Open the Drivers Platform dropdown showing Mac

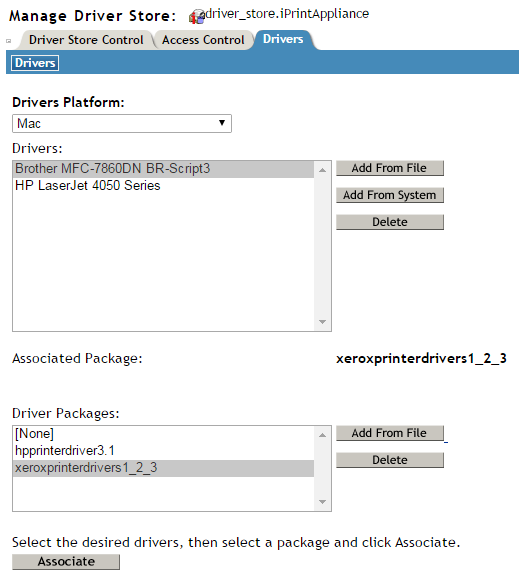click(x=122, y=123)
